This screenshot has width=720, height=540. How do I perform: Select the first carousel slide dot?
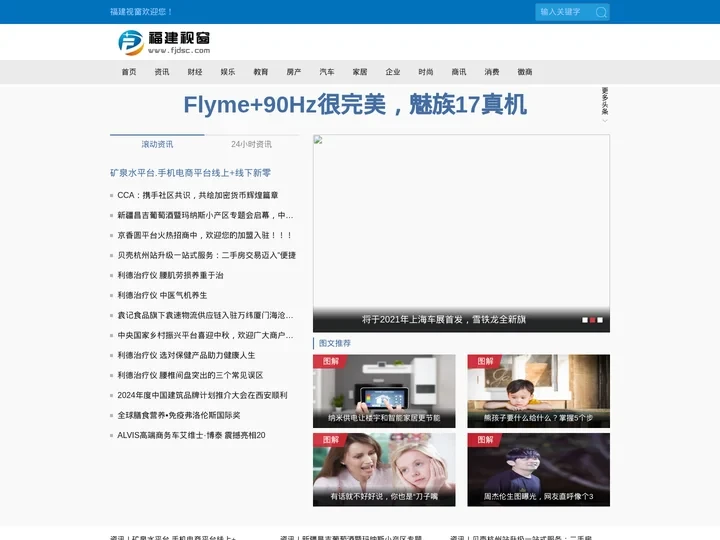(x=585, y=320)
